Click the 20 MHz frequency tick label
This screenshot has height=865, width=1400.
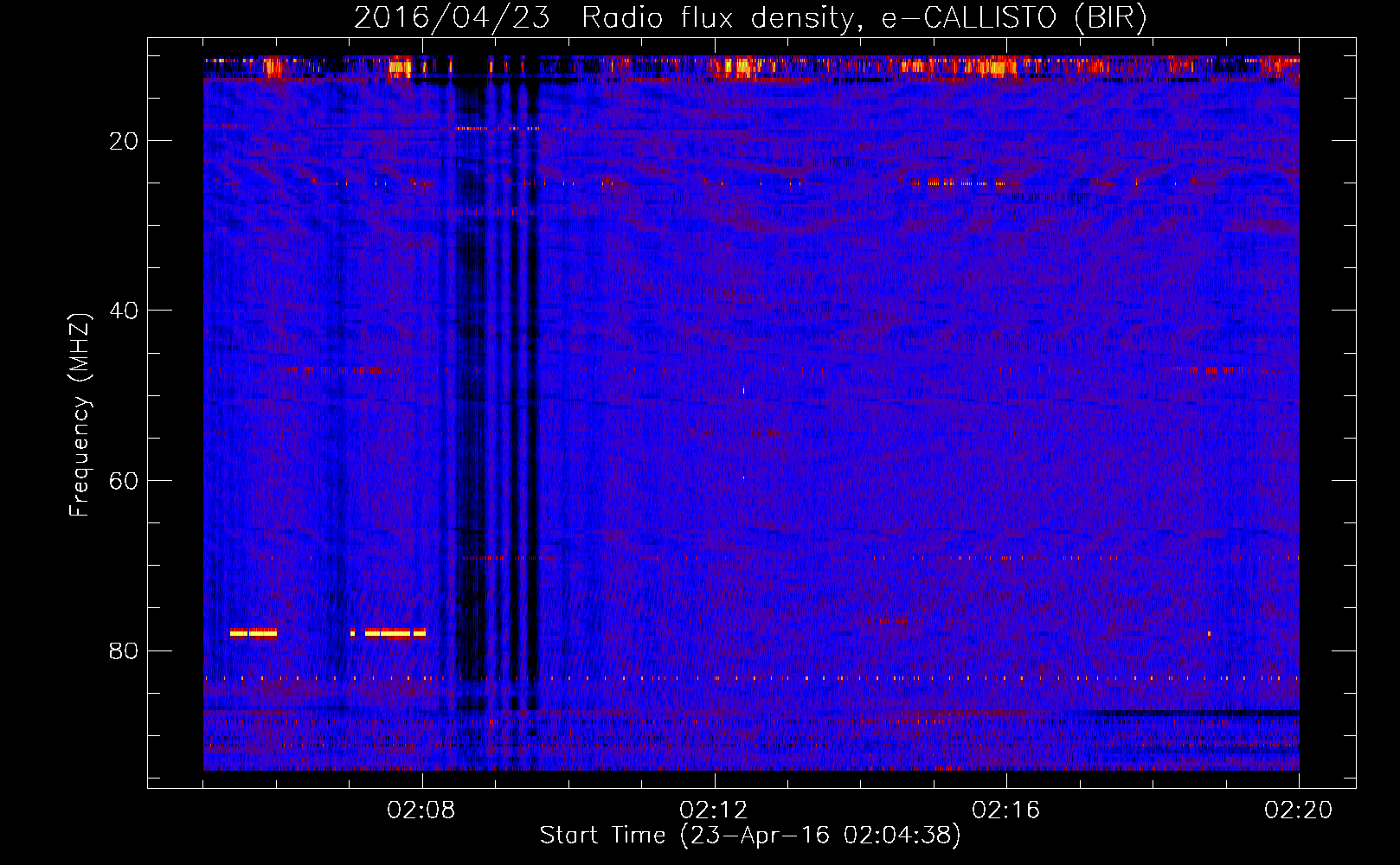(125, 141)
